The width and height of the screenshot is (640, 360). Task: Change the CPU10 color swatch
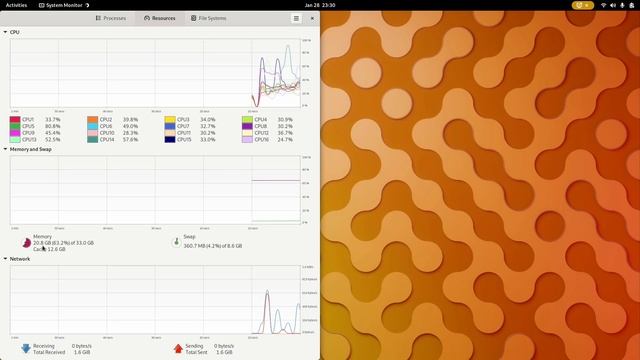pos(93,133)
